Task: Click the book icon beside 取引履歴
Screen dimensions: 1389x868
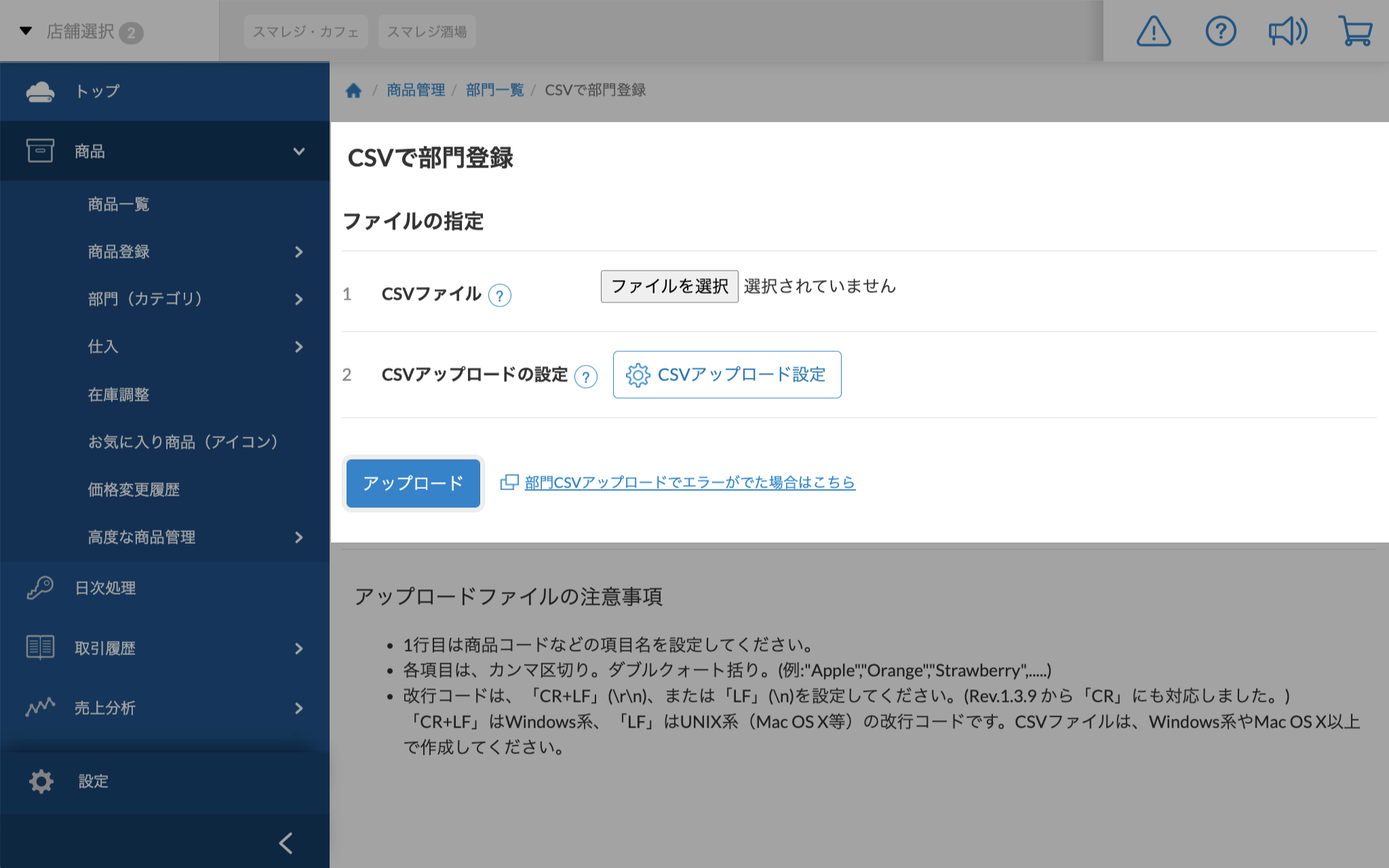Action: (x=40, y=648)
